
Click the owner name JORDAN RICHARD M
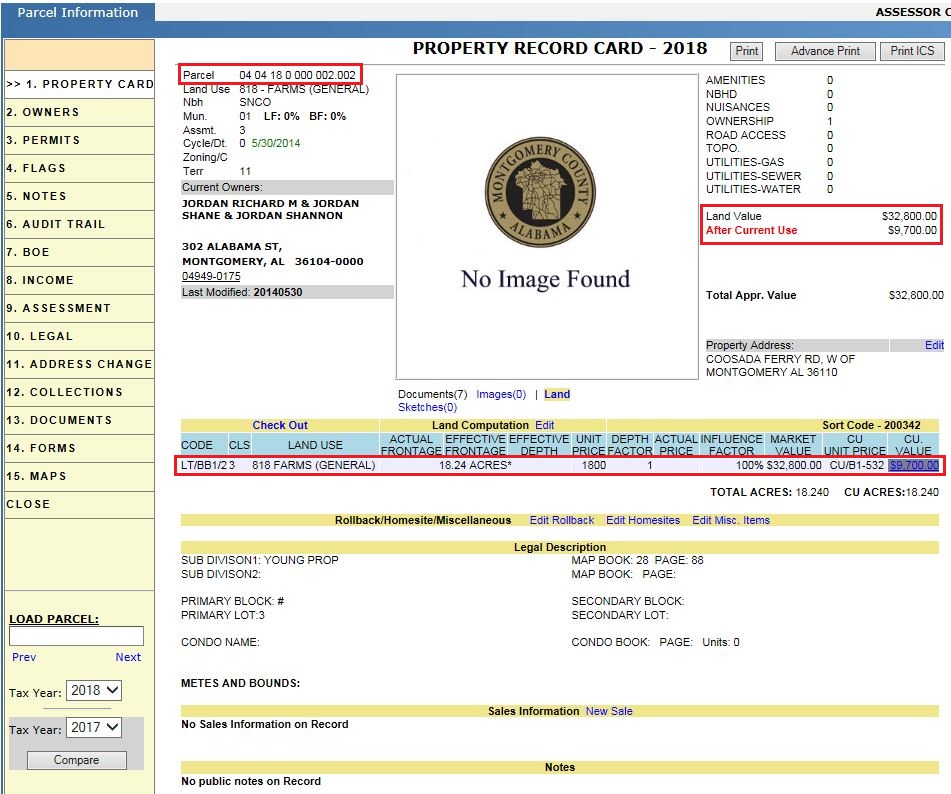pyautogui.click(x=234, y=203)
